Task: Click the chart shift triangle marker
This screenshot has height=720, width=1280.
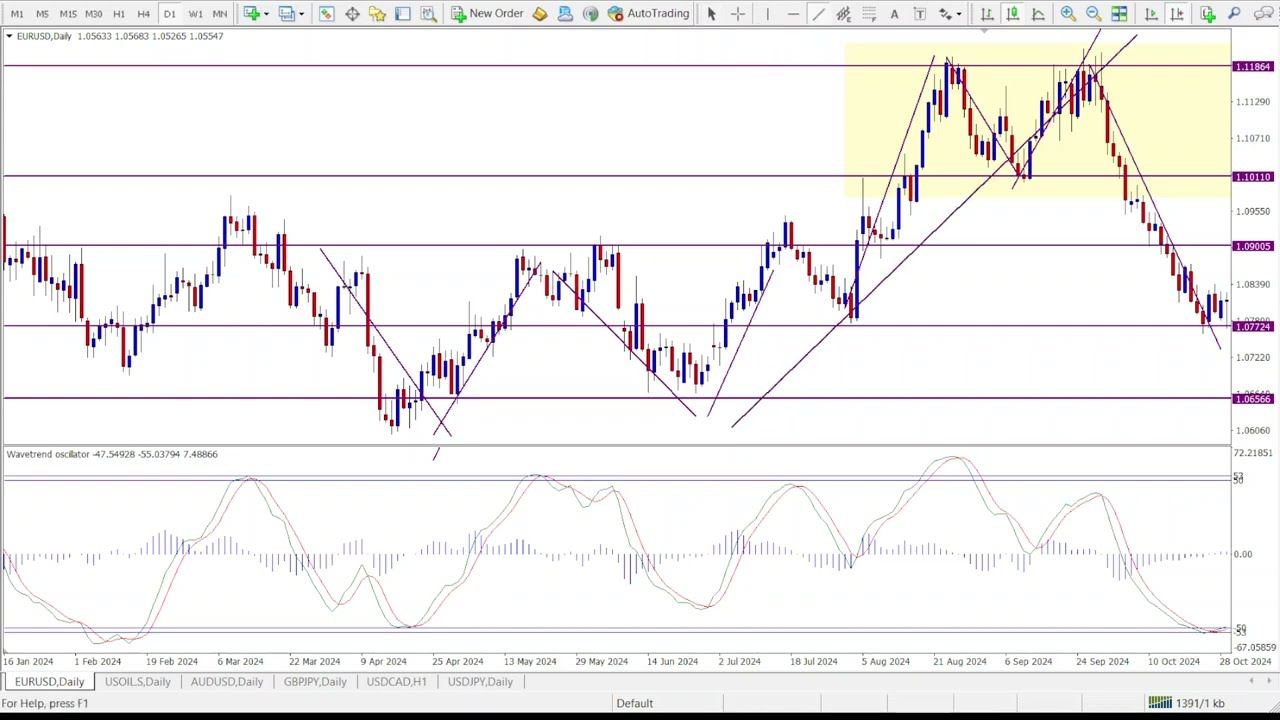Action: point(984,32)
